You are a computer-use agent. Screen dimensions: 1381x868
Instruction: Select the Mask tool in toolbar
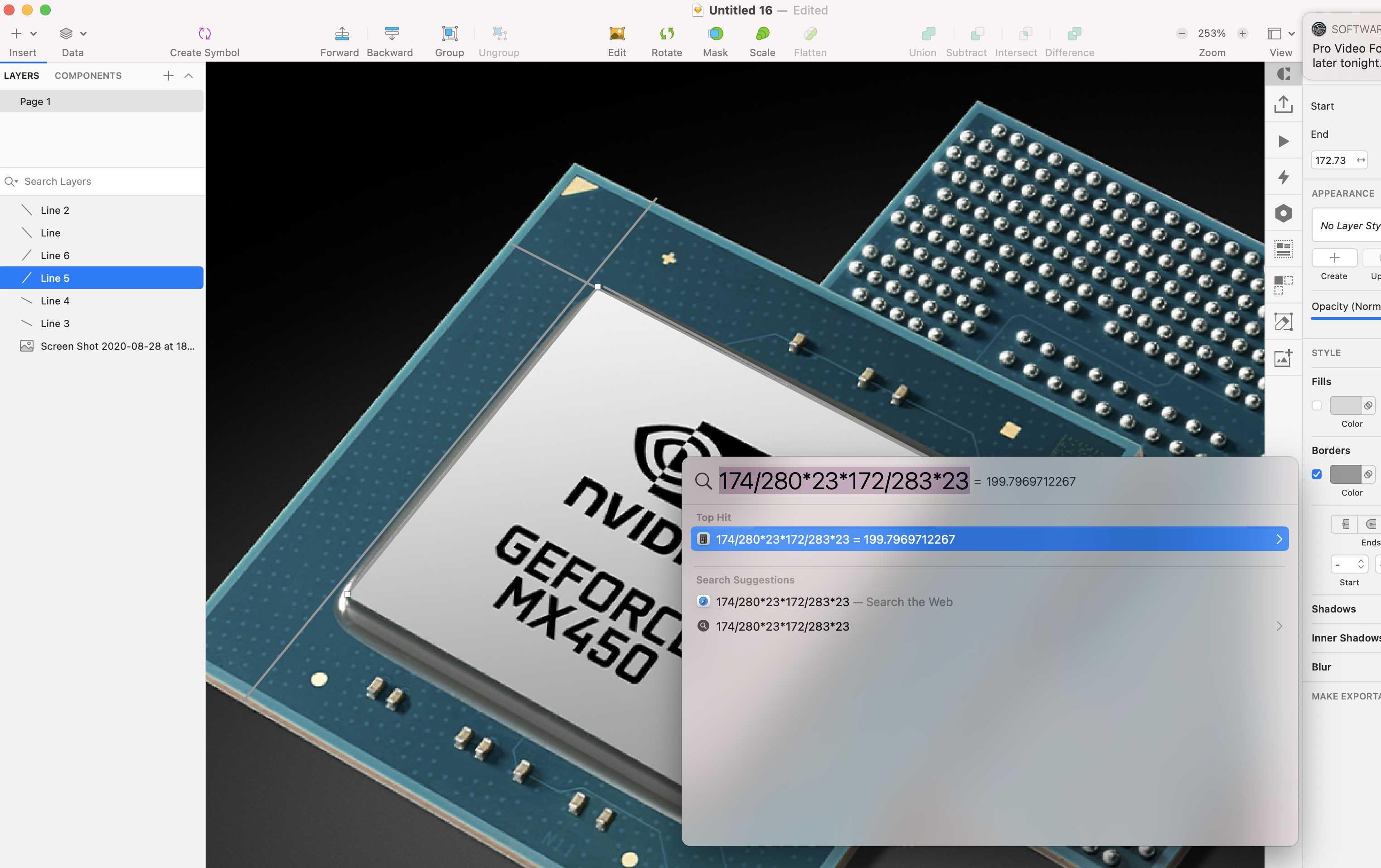tap(715, 34)
